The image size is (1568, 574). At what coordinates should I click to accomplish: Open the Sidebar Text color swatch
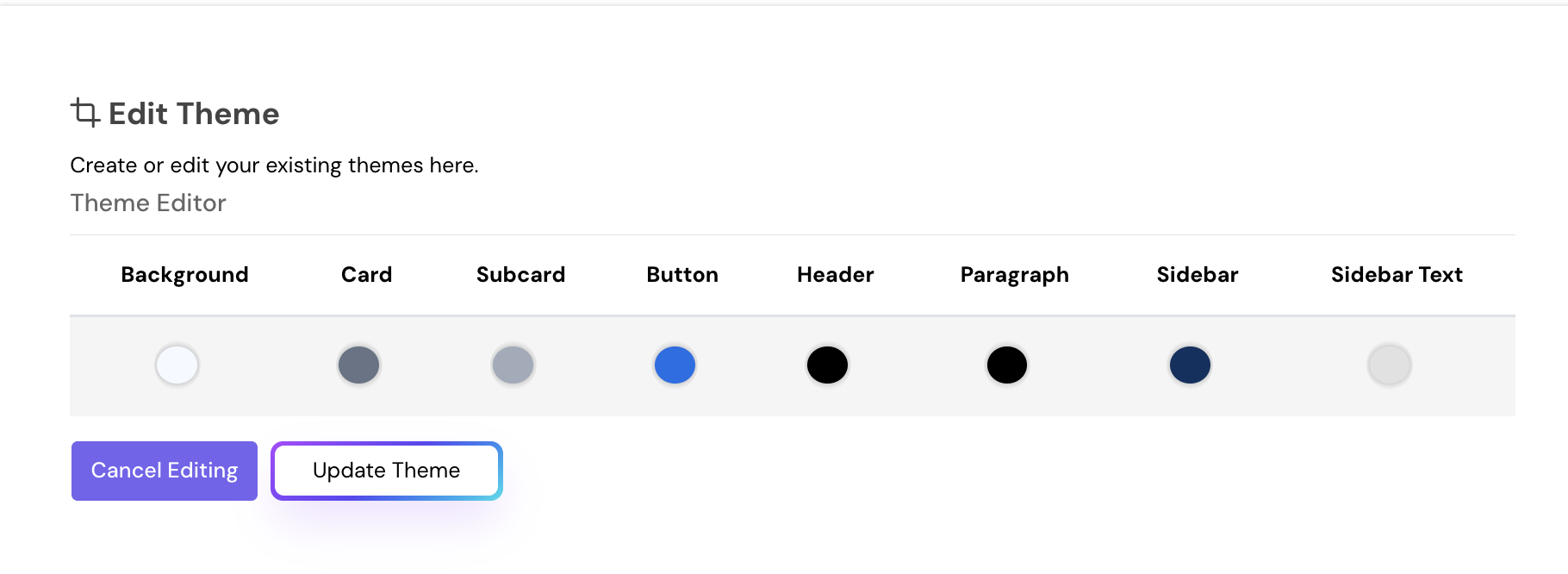1389,365
